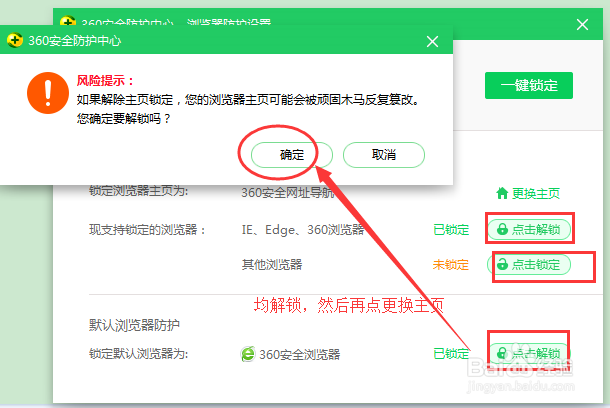This screenshot has width=610, height=408.
Task: Click the orange exclamation warning icon
Action: (x=48, y=93)
